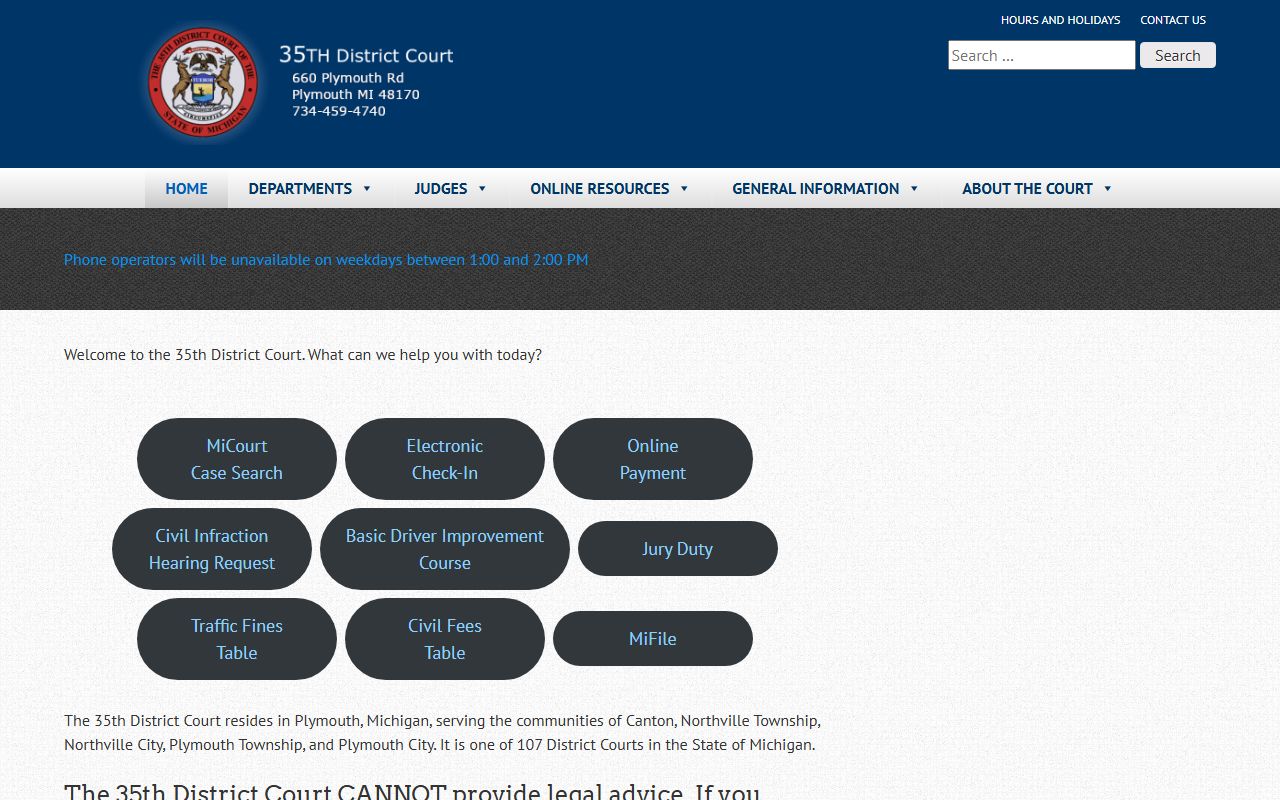Image resolution: width=1280 pixels, height=800 pixels.
Task: Expand the General Information dropdown arrow
Action: point(914,188)
